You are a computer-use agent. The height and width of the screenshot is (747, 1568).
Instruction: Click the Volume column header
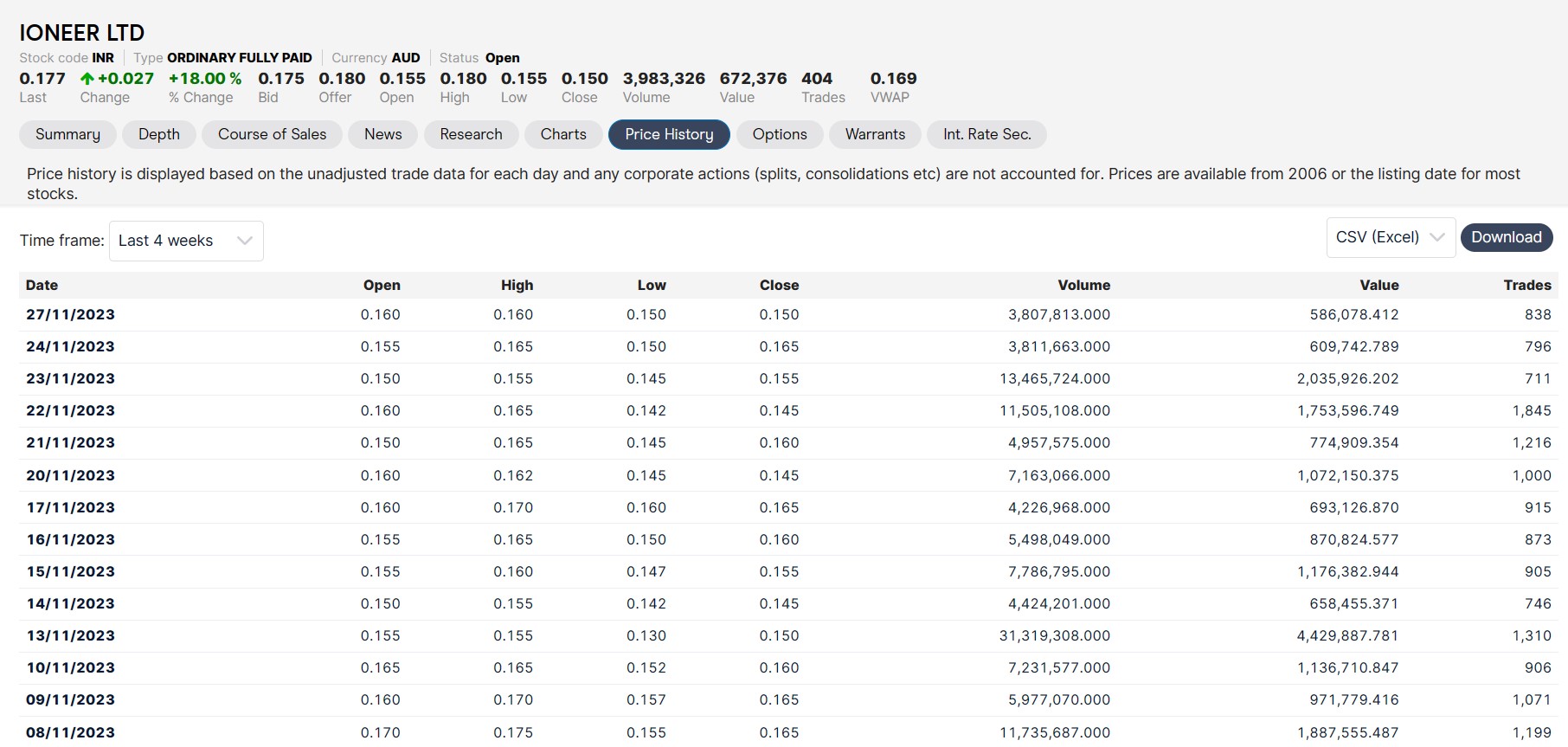click(1083, 285)
